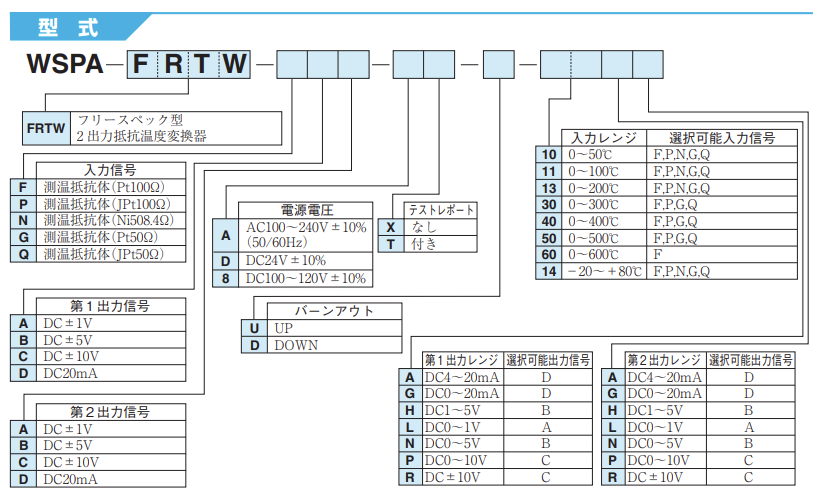The height and width of the screenshot is (497, 817).
Task: Click the letter R box in model code
Action: (x=173, y=65)
